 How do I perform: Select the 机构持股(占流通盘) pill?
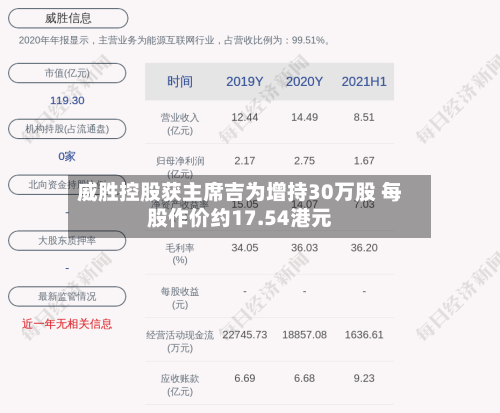(67, 129)
